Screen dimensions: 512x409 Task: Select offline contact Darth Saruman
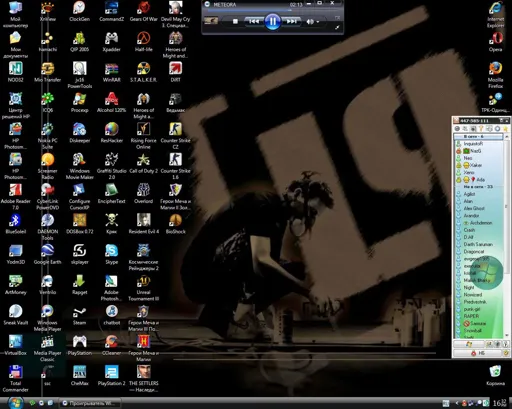(479, 244)
